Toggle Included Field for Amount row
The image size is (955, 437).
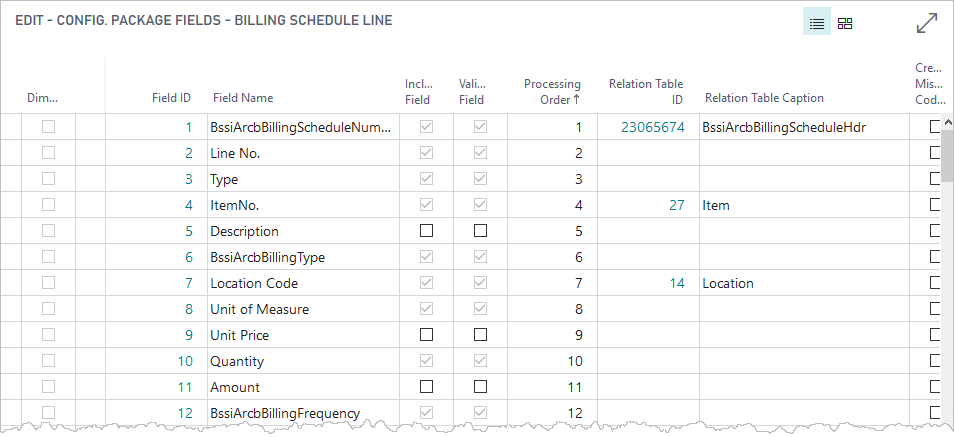(x=427, y=387)
